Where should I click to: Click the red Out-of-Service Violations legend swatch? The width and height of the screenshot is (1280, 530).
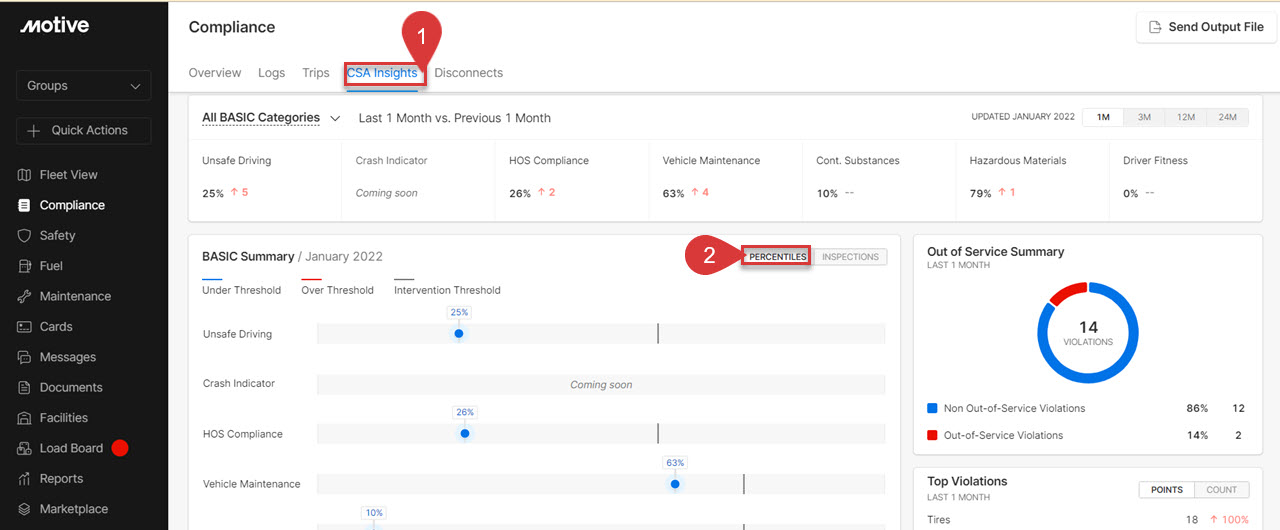[x=933, y=435]
